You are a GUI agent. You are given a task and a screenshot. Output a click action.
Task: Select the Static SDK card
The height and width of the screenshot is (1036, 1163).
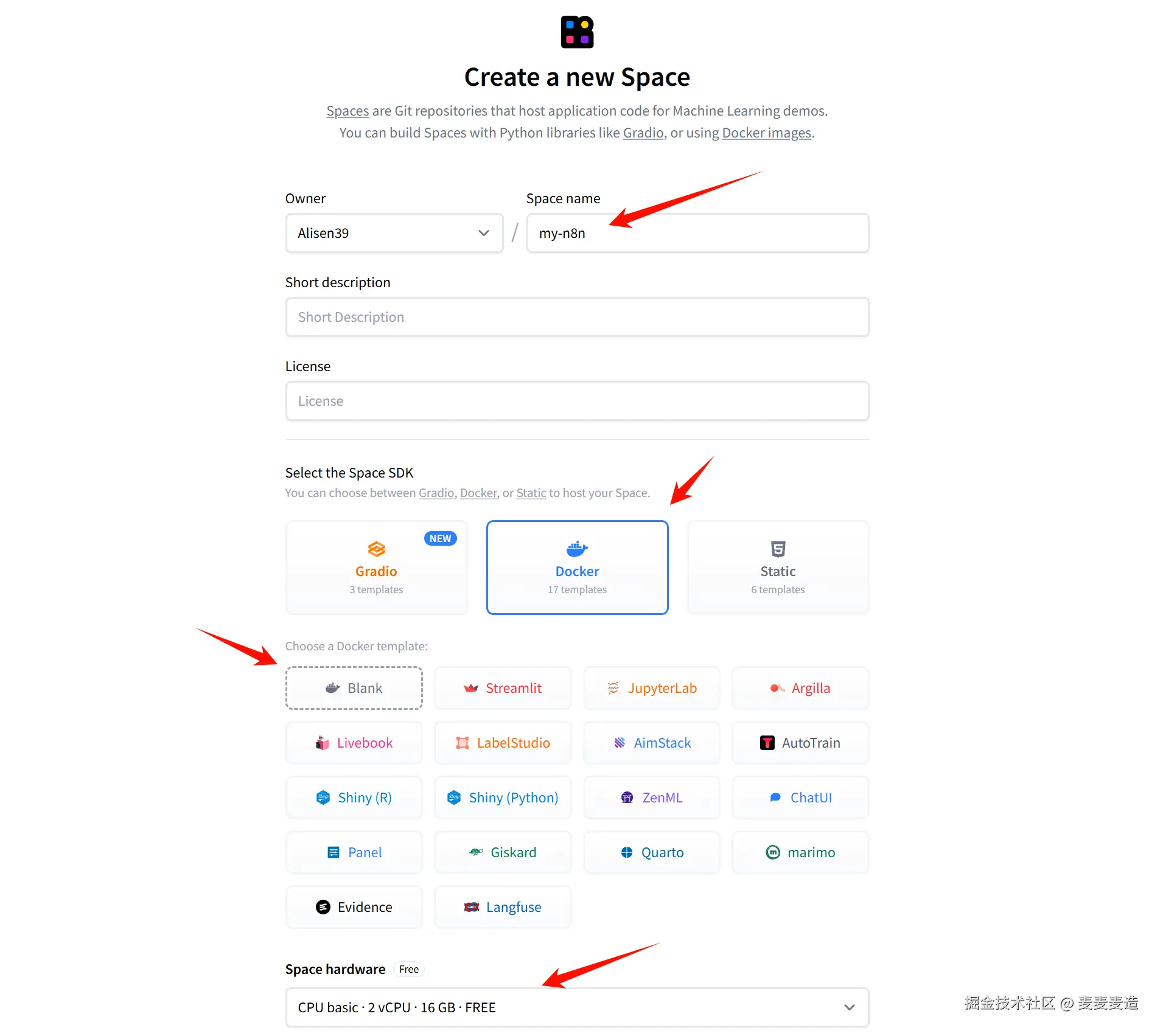[x=777, y=567]
